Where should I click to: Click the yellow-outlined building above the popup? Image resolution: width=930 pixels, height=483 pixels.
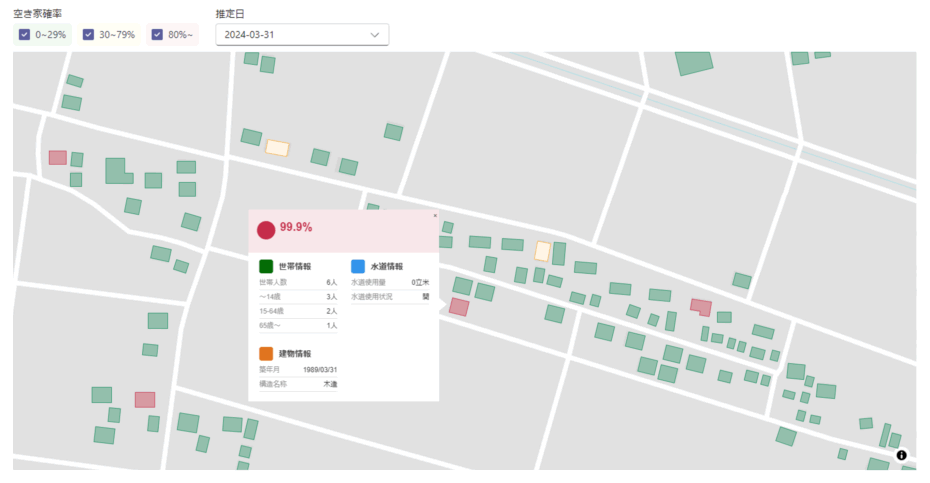coord(277,148)
